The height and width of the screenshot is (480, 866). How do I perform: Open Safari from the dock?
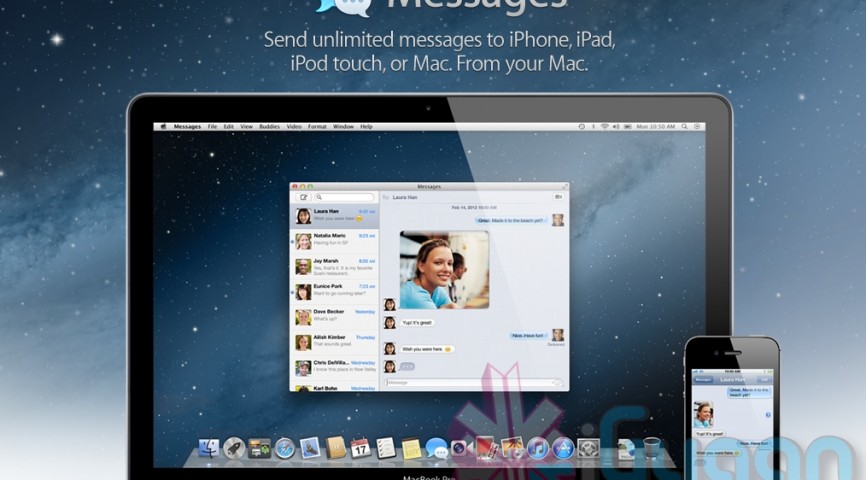click(x=284, y=448)
